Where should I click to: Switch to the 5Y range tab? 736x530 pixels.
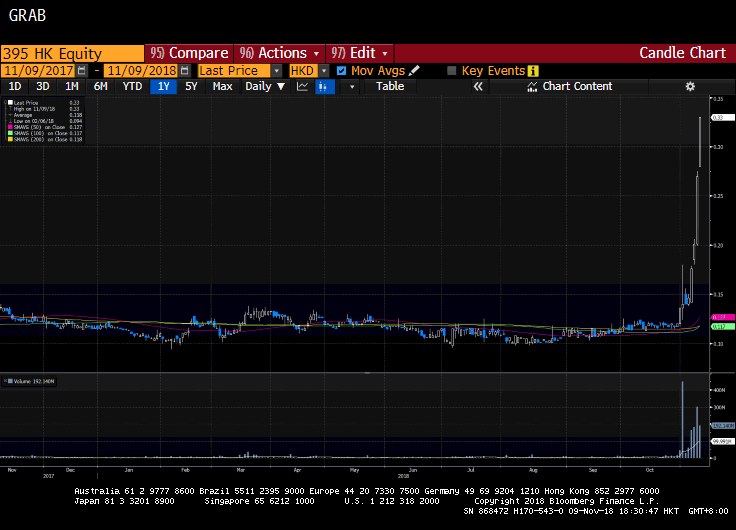(191, 87)
